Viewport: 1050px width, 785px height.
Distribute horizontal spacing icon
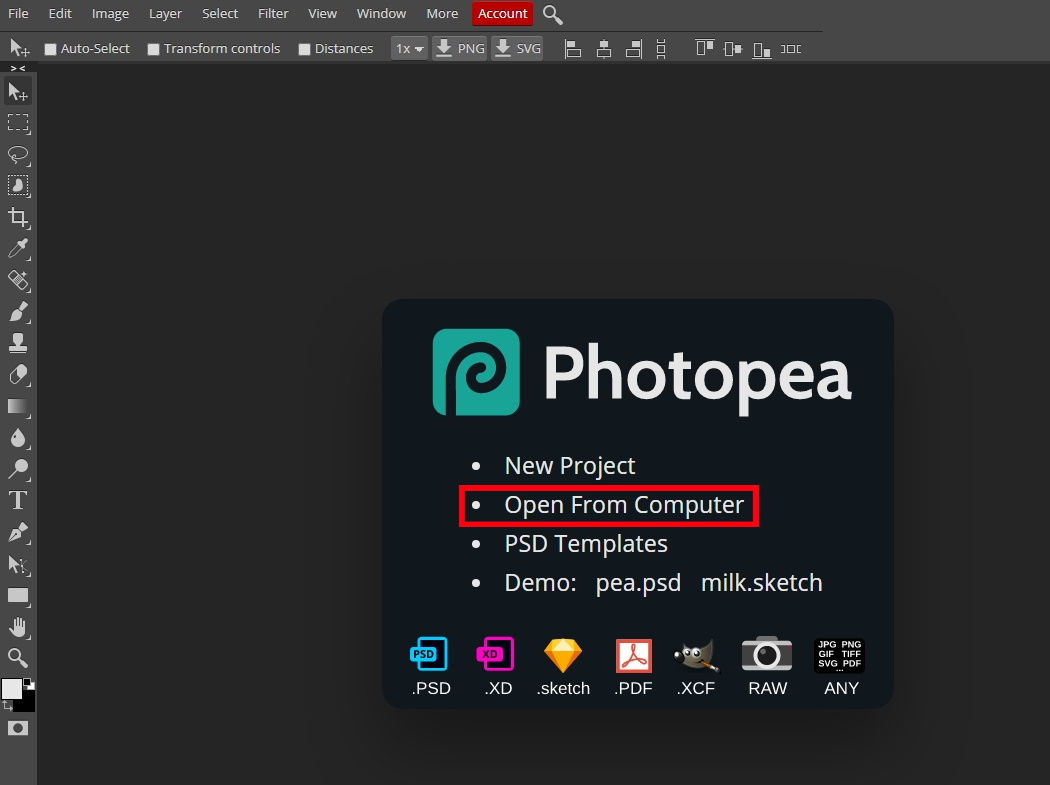coord(791,48)
